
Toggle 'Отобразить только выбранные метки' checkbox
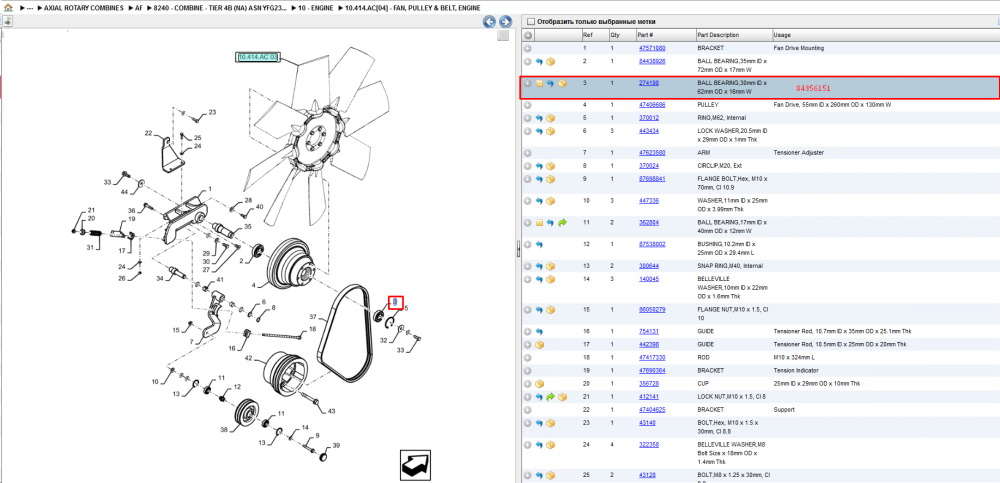point(531,22)
